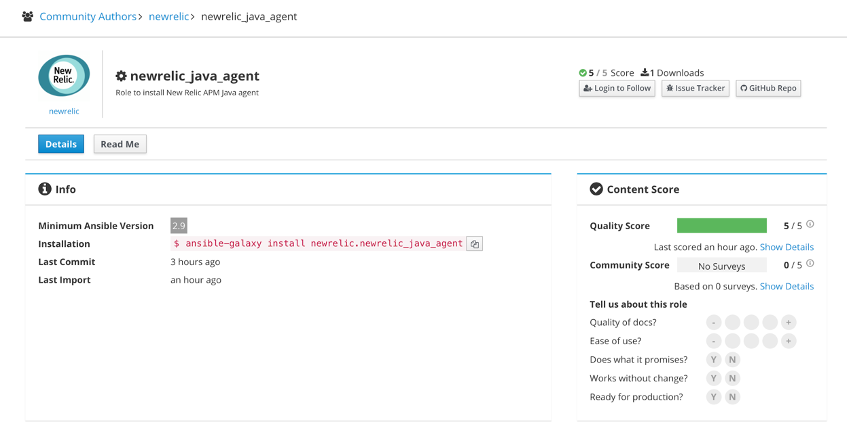847x424 pixels.
Task: Click the downloads icon next to 1 Downloads
Action: (x=644, y=72)
